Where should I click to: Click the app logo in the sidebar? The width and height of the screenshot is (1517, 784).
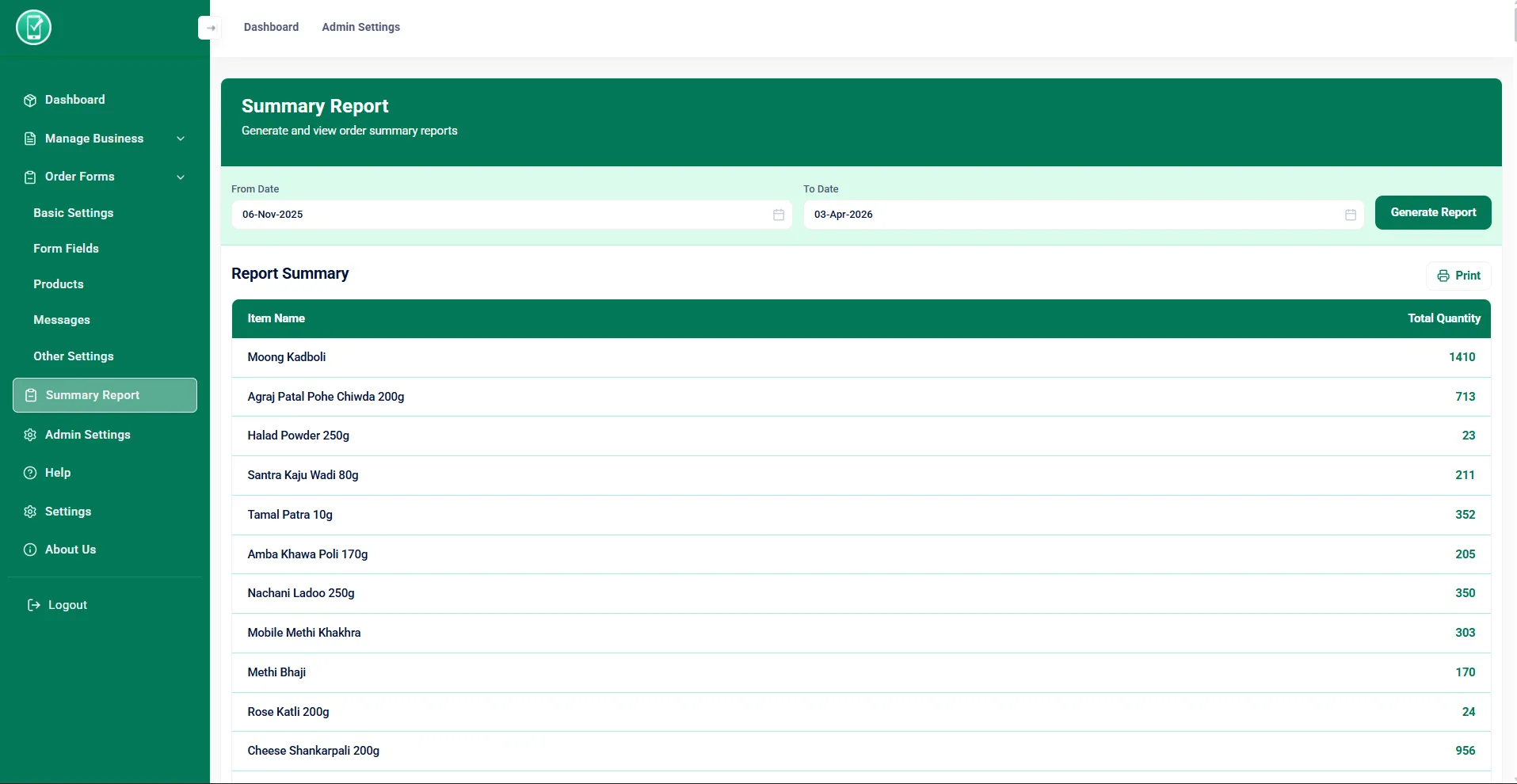pyautogui.click(x=34, y=28)
